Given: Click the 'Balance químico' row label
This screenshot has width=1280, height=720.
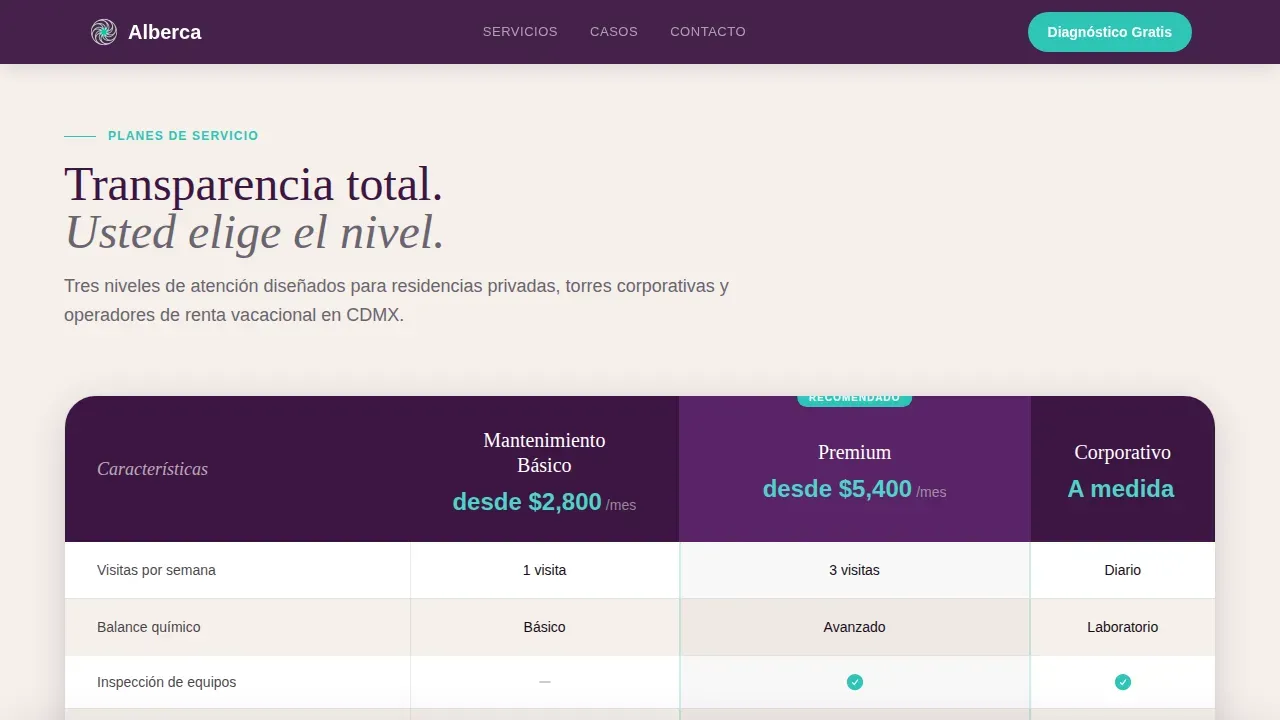Looking at the screenshot, I should 149,627.
